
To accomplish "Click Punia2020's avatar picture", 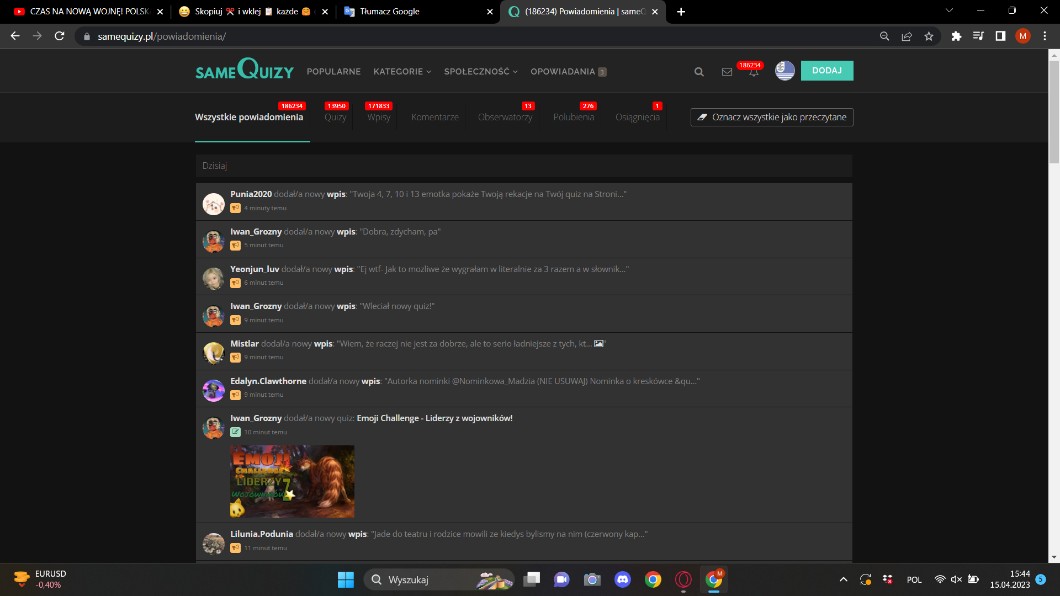I will pos(213,203).
